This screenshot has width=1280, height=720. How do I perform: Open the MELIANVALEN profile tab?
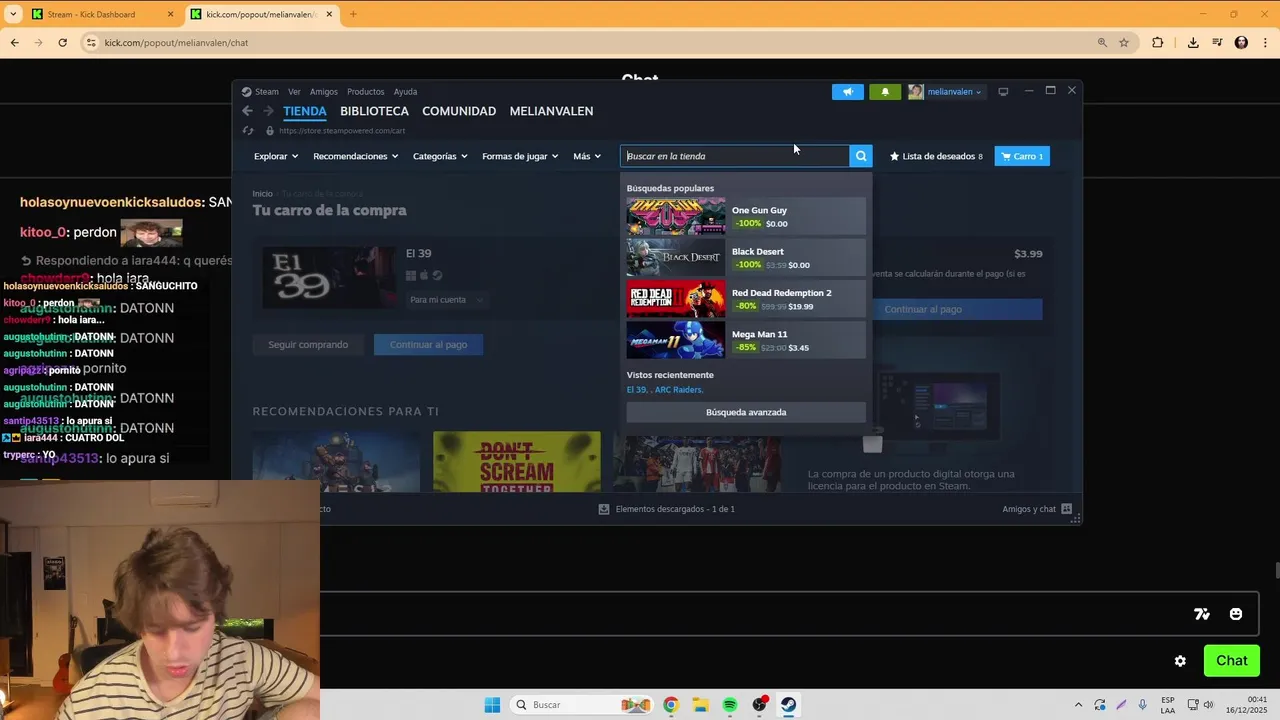coord(551,111)
